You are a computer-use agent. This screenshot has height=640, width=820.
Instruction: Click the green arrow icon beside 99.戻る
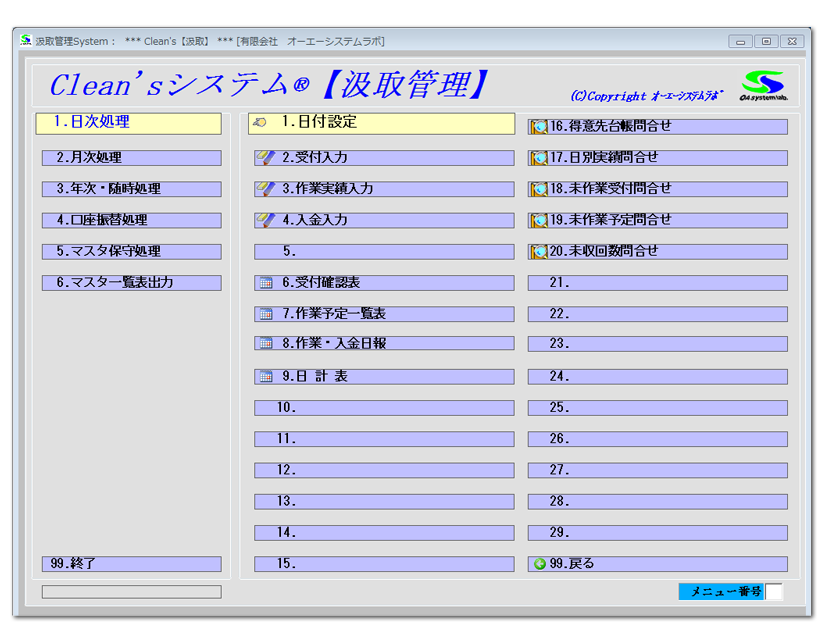pos(540,564)
